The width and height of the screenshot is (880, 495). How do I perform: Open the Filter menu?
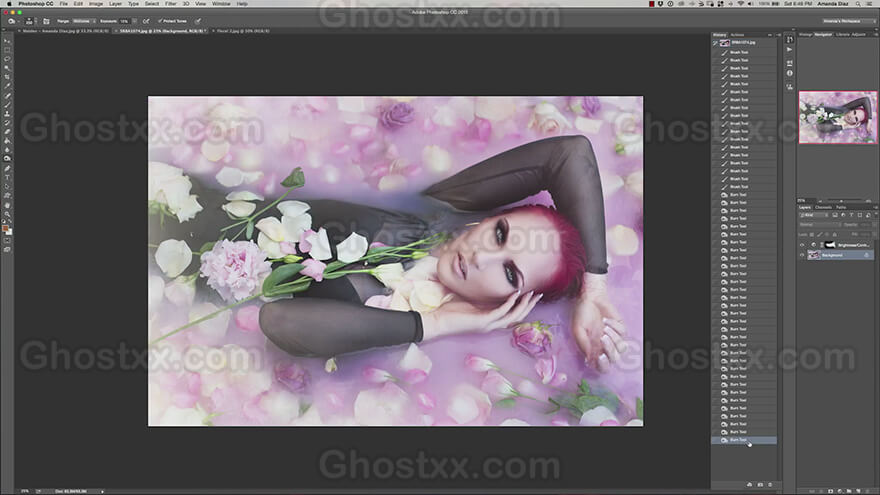click(x=171, y=4)
